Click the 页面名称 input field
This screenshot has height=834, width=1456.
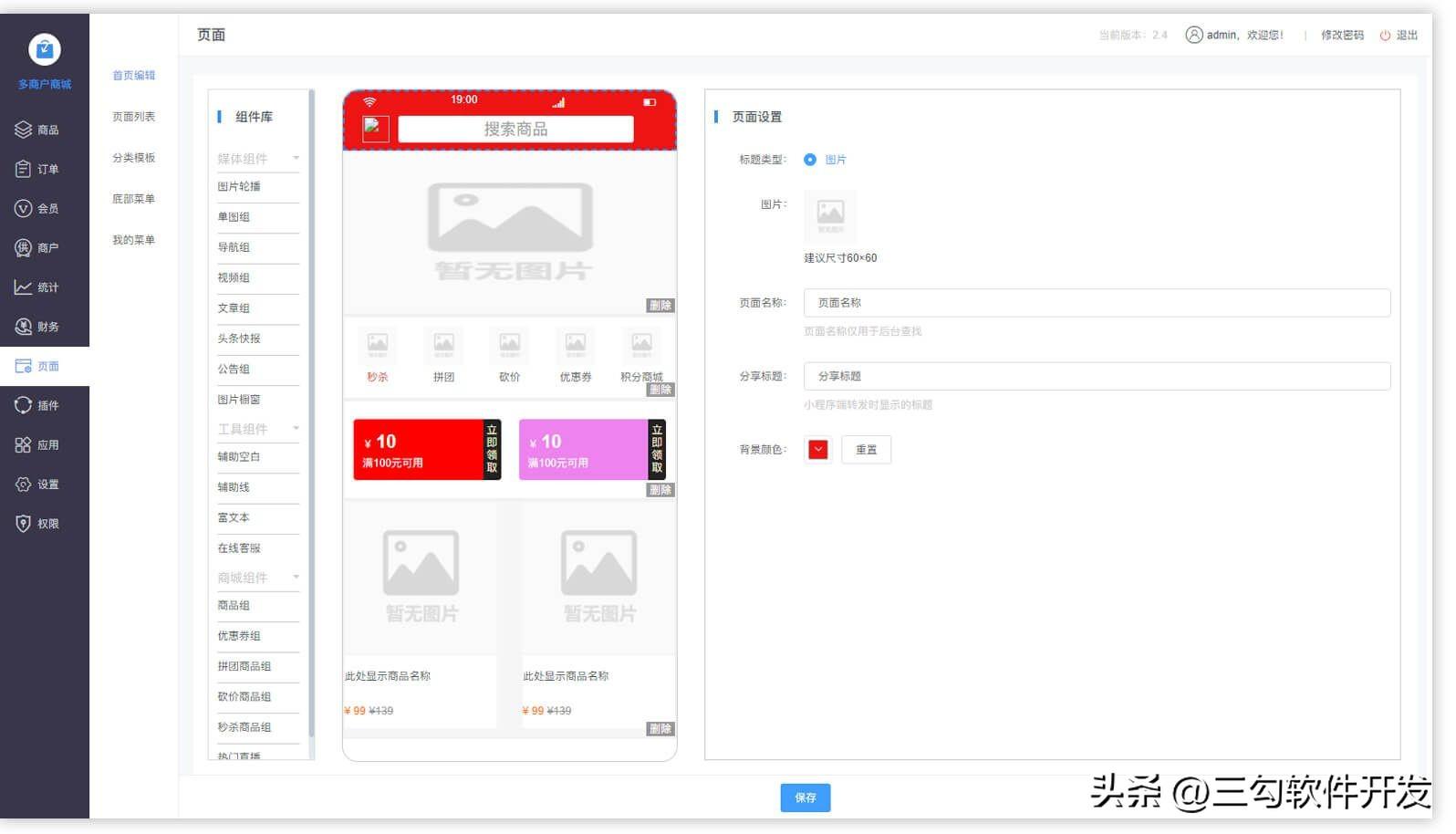(1097, 303)
